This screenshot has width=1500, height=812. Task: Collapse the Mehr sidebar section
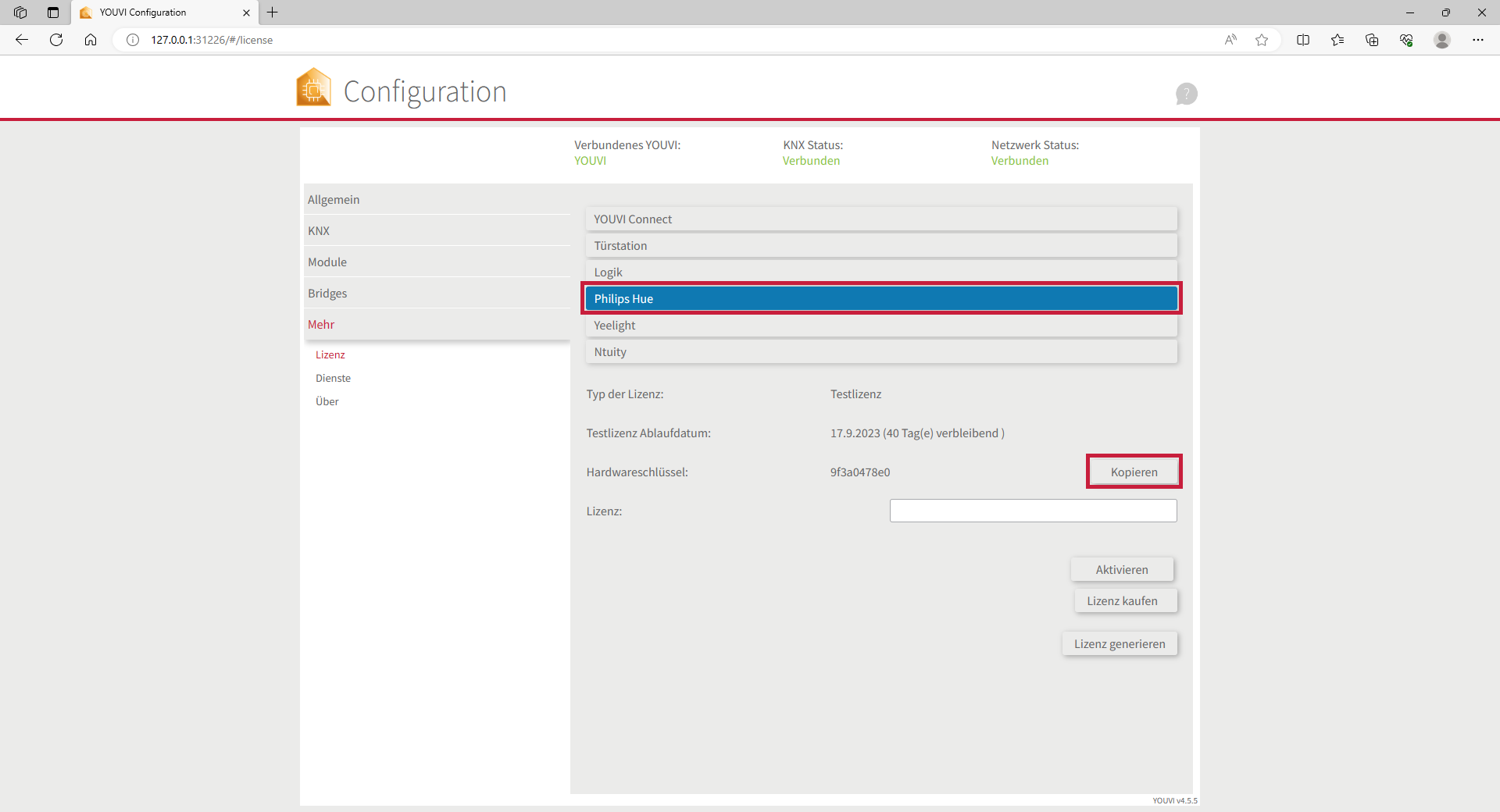(437, 325)
